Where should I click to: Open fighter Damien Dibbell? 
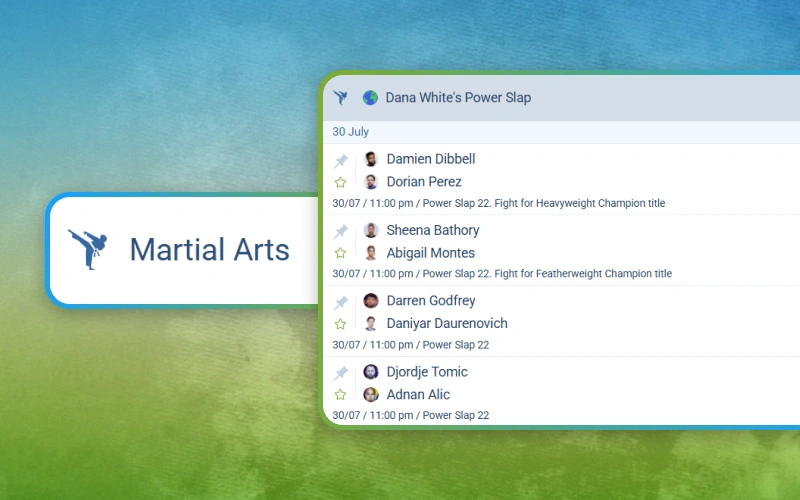(x=431, y=159)
